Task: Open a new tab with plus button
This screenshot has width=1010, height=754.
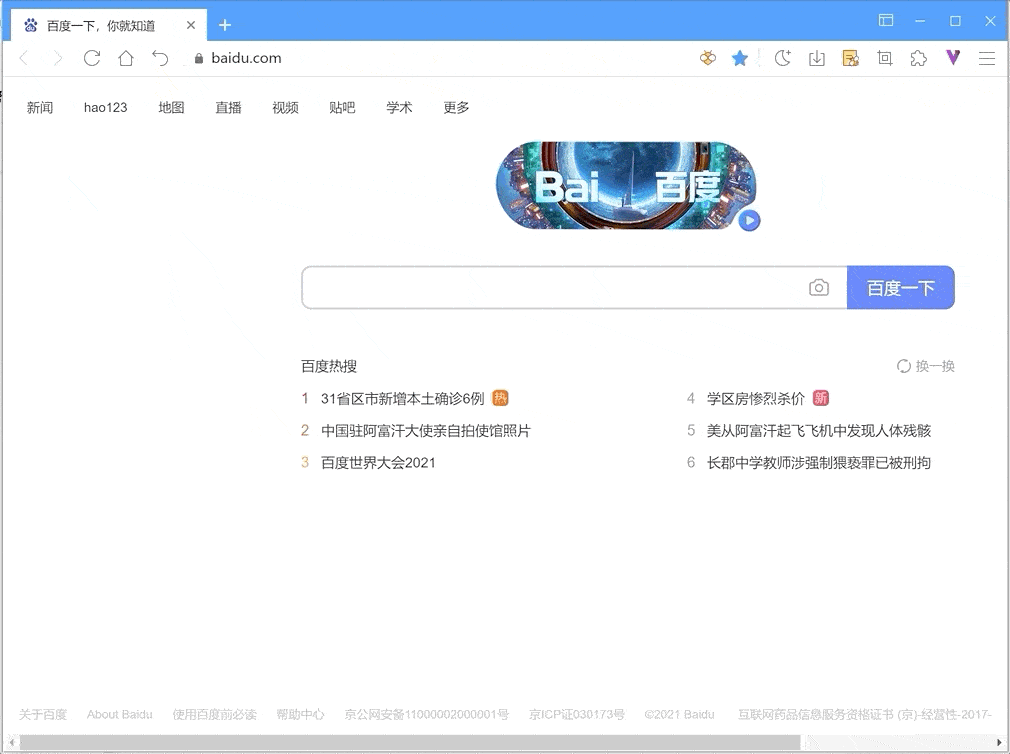Action: [x=225, y=25]
